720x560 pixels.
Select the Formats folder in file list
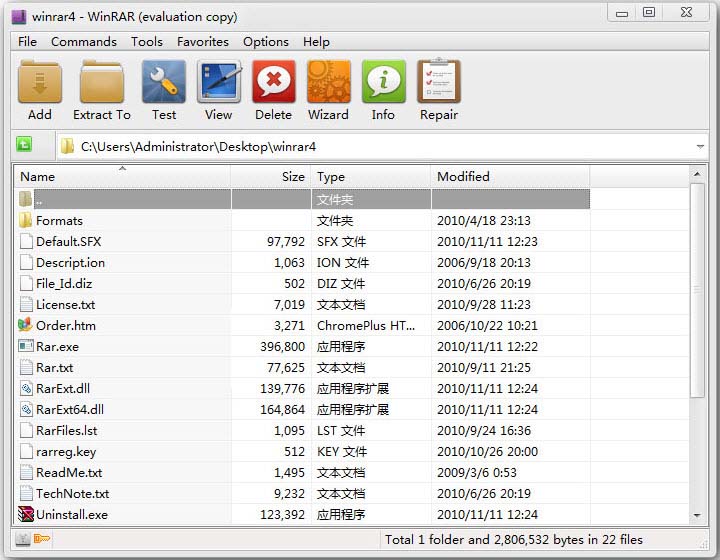[59, 221]
